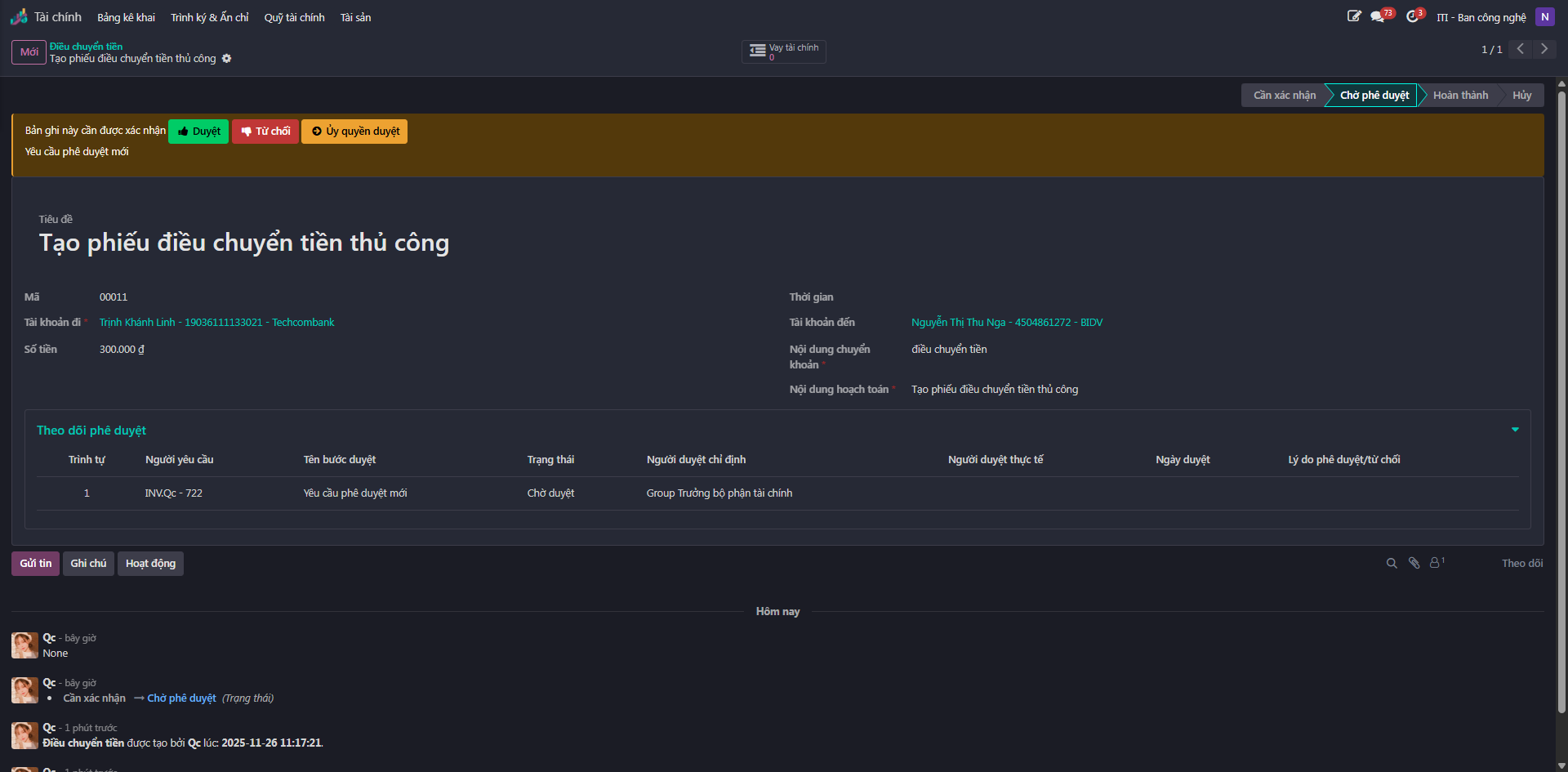Click the edit note icon in top bar

[1354, 16]
